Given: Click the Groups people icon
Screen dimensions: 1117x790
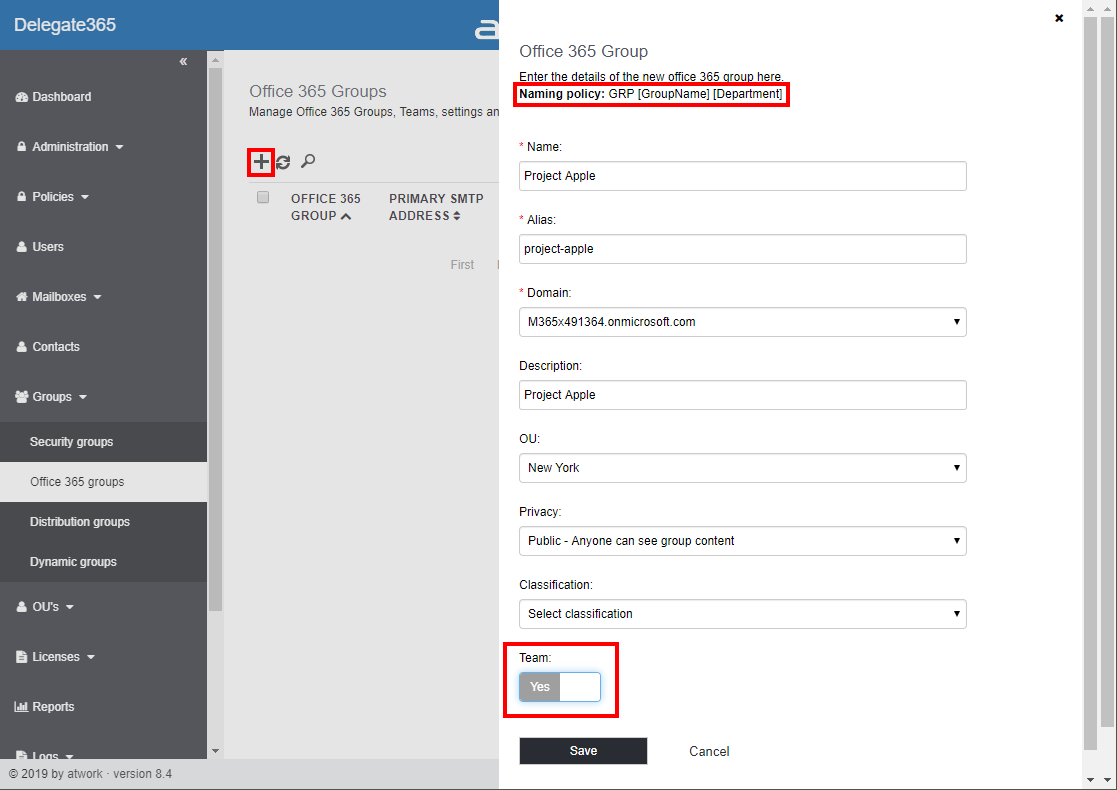Looking at the screenshot, I should [x=21, y=396].
